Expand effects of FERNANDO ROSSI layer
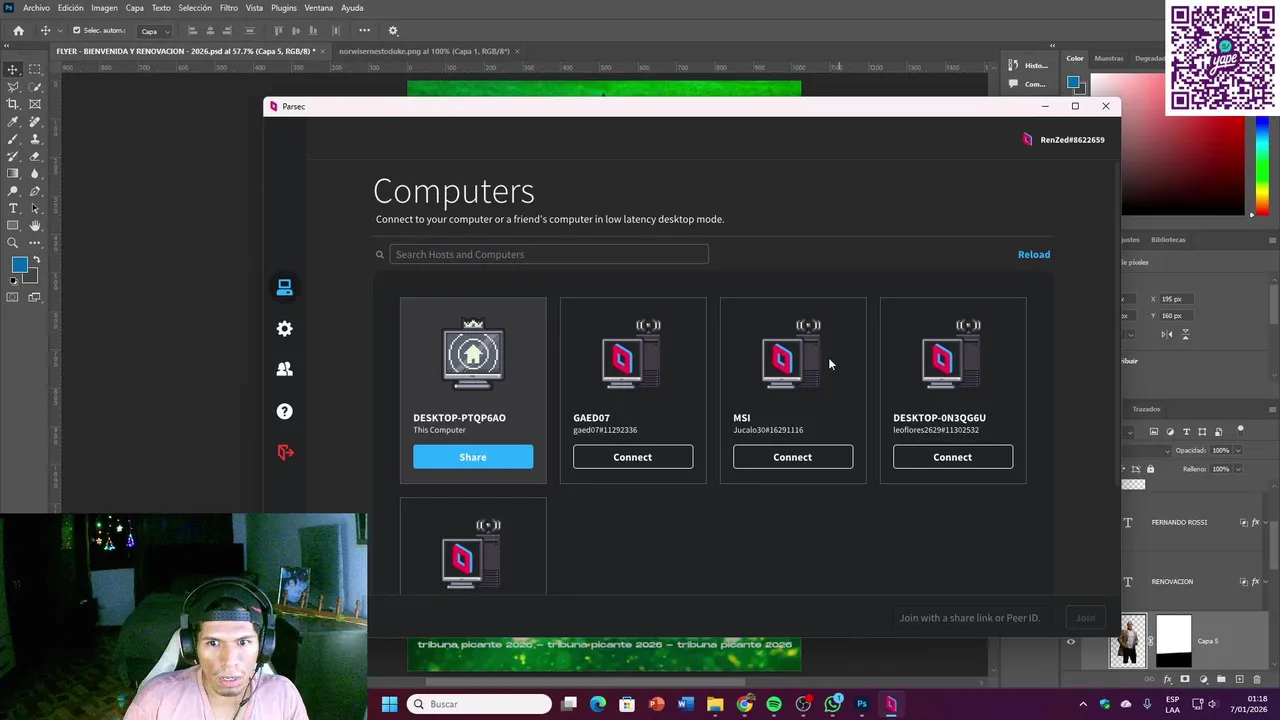This screenshot has height=720, width=1280. [1266, 522]
